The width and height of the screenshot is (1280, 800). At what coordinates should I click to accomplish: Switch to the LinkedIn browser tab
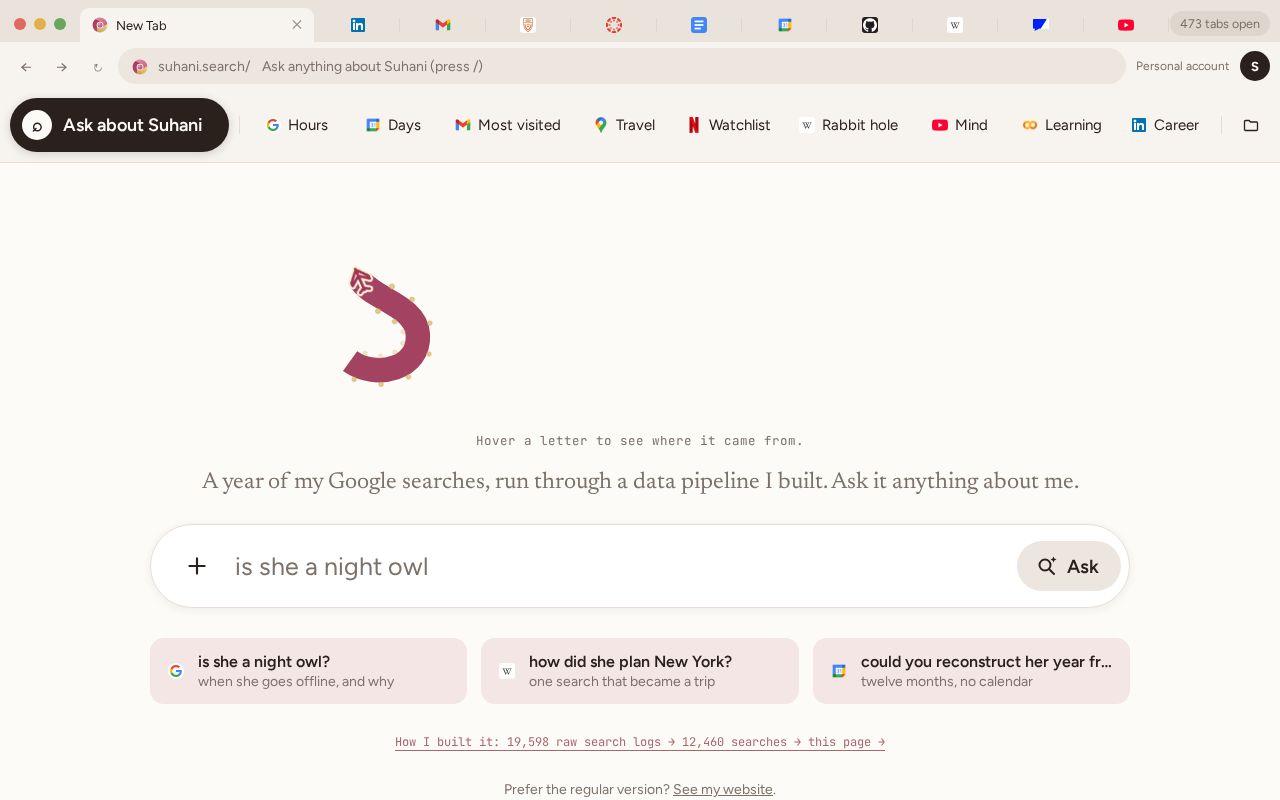357,25
